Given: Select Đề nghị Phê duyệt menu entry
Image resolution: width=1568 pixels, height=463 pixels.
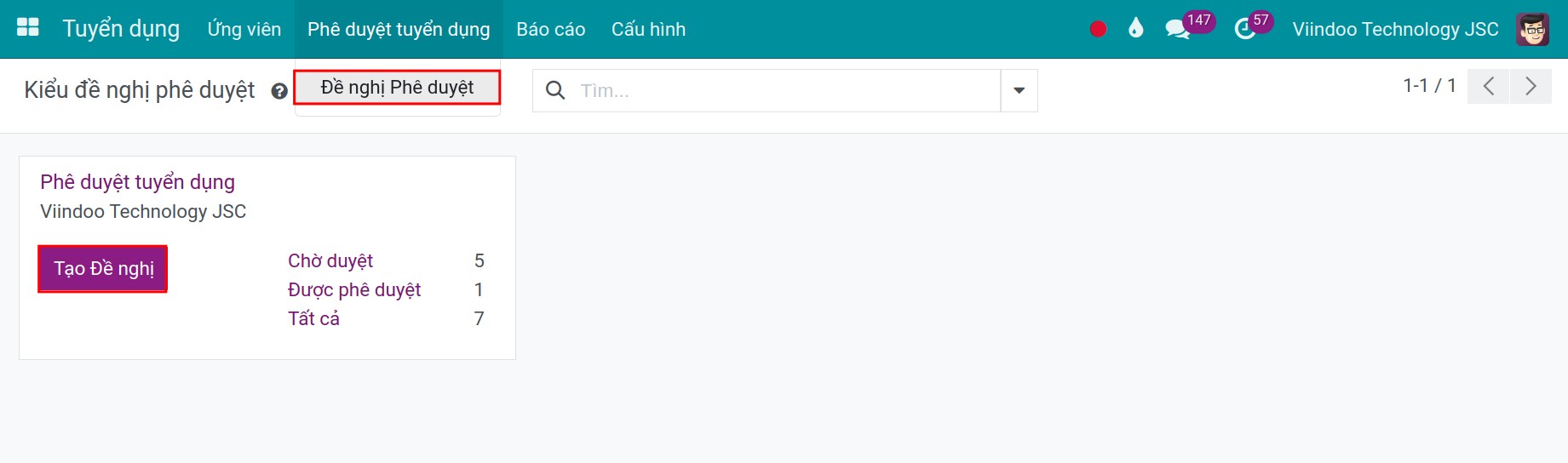Looking at the screenshot, I should [x=397, y=88].
